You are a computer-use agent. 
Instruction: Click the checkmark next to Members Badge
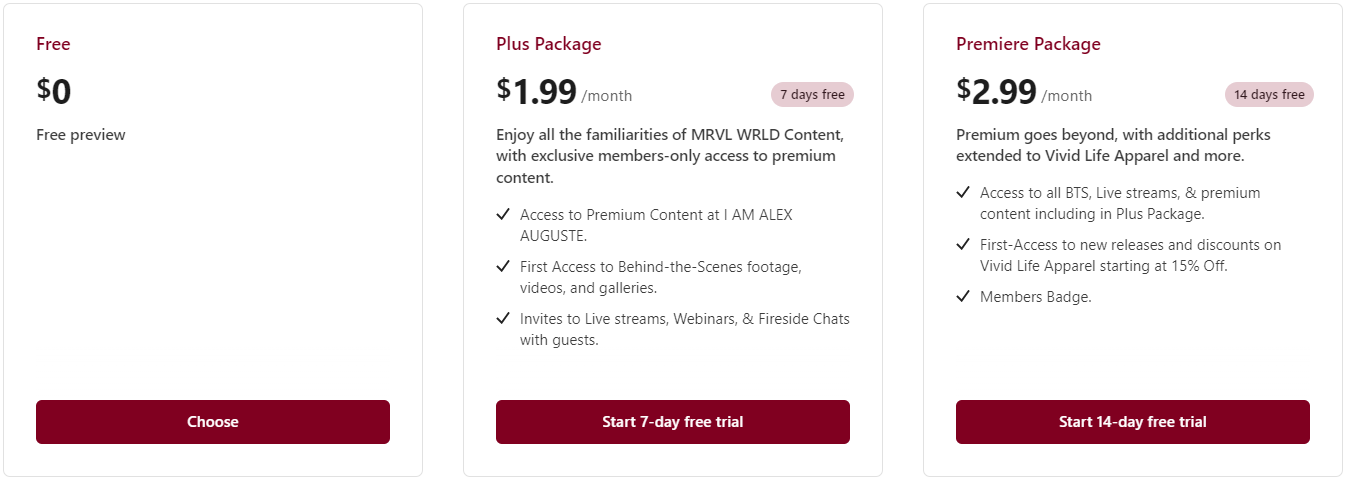[x=963, y=296]
